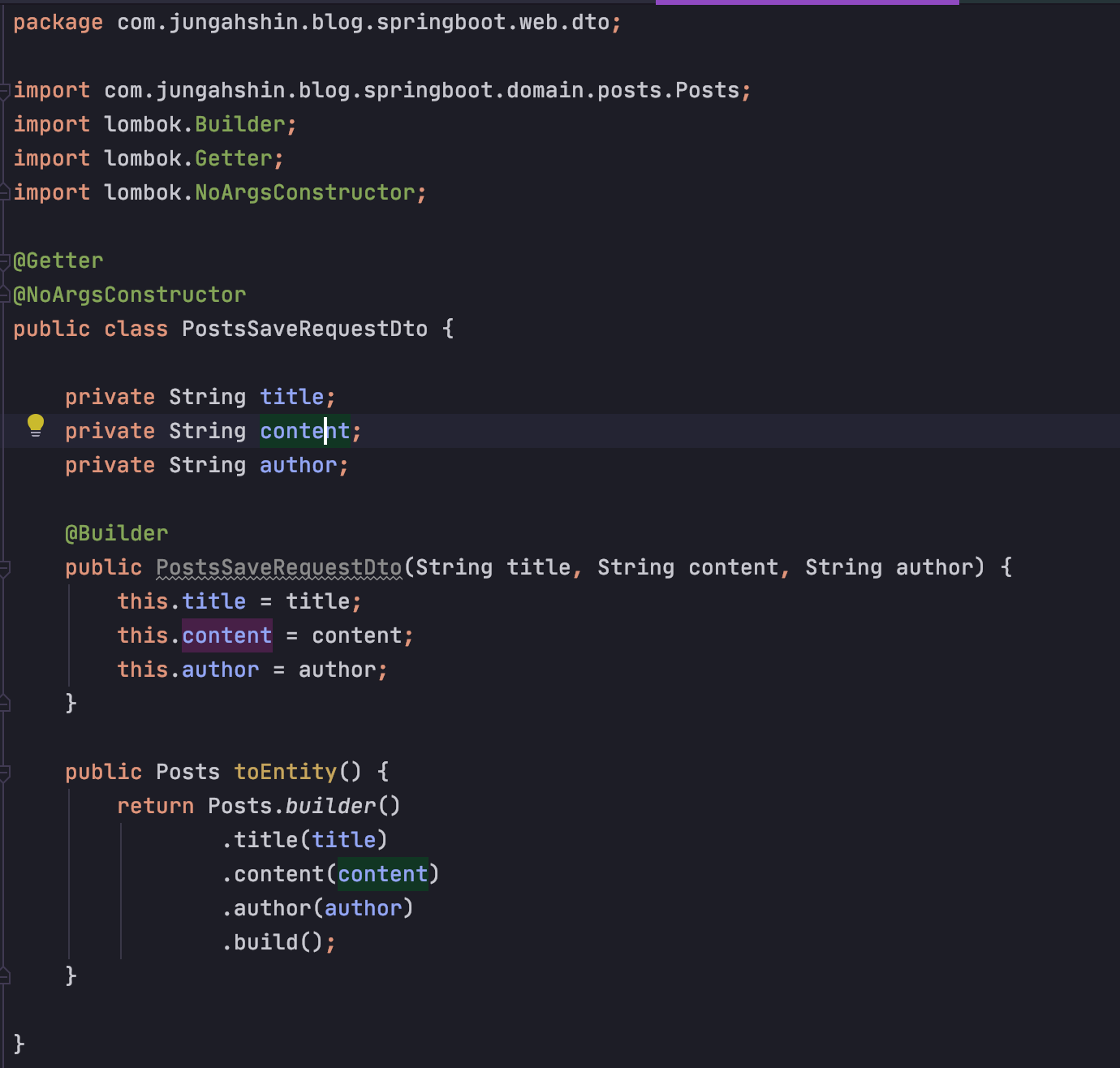Image resolution: width=1120 pixels, height=1068 pixels.
Task: Click the @NoArgsConstructor annotation
Action: pyautogui.click(x=130, y=295)
